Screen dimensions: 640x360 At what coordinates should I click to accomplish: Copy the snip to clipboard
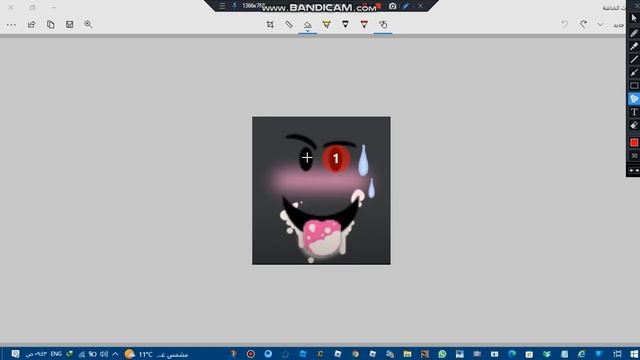pos(51,24)
